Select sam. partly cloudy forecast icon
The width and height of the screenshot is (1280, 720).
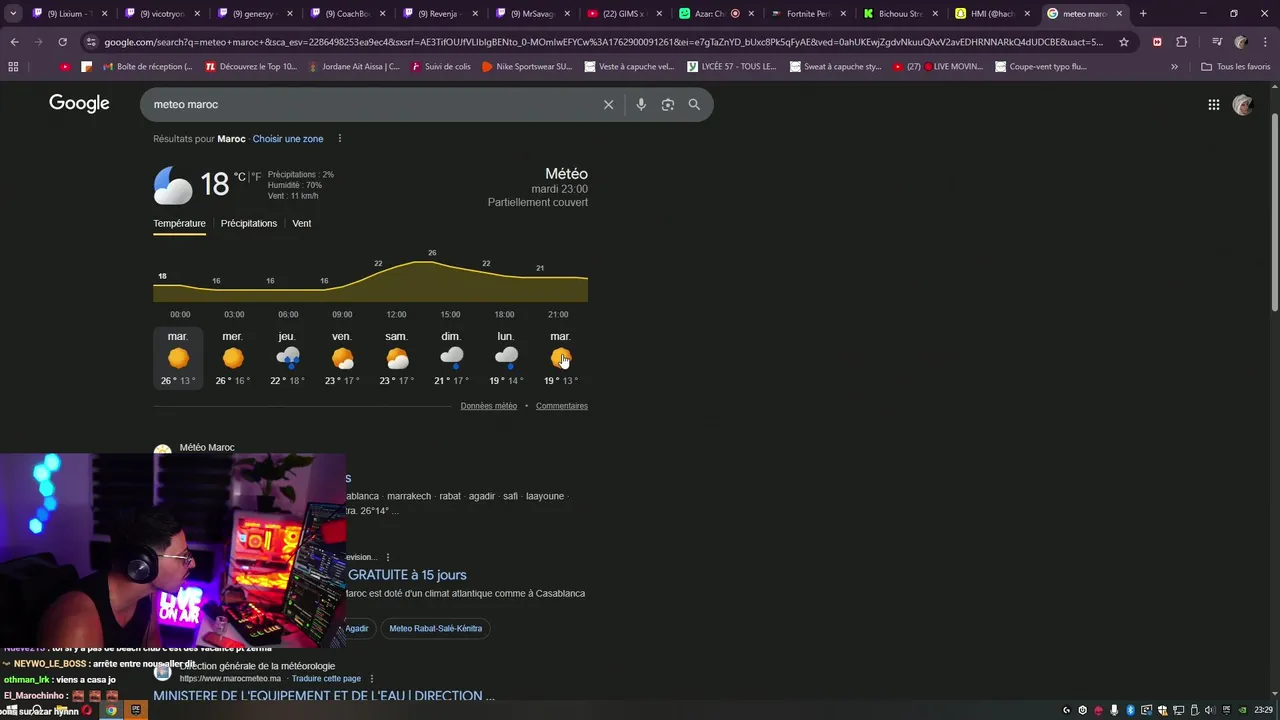(x=397, y=358)
